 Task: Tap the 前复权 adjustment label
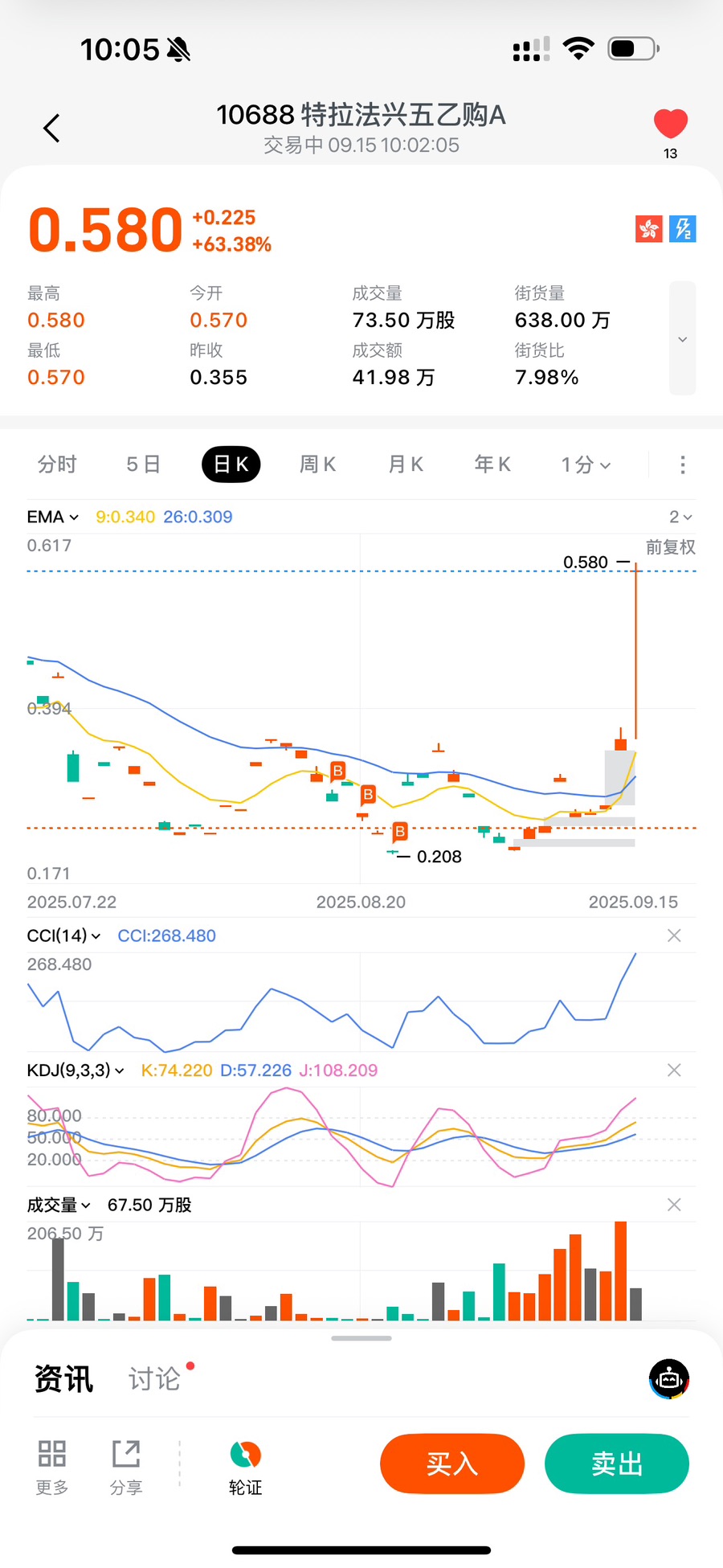670,547
